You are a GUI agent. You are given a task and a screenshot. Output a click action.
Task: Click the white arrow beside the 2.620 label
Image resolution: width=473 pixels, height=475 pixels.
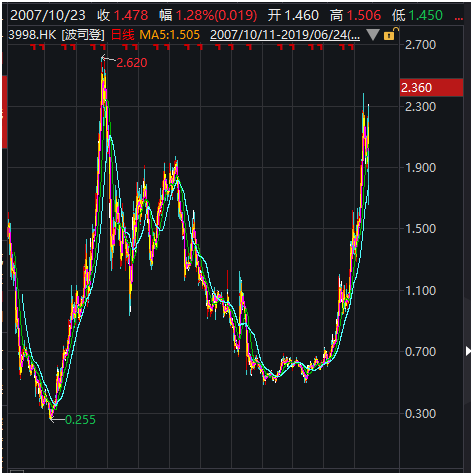click(108, 59)
